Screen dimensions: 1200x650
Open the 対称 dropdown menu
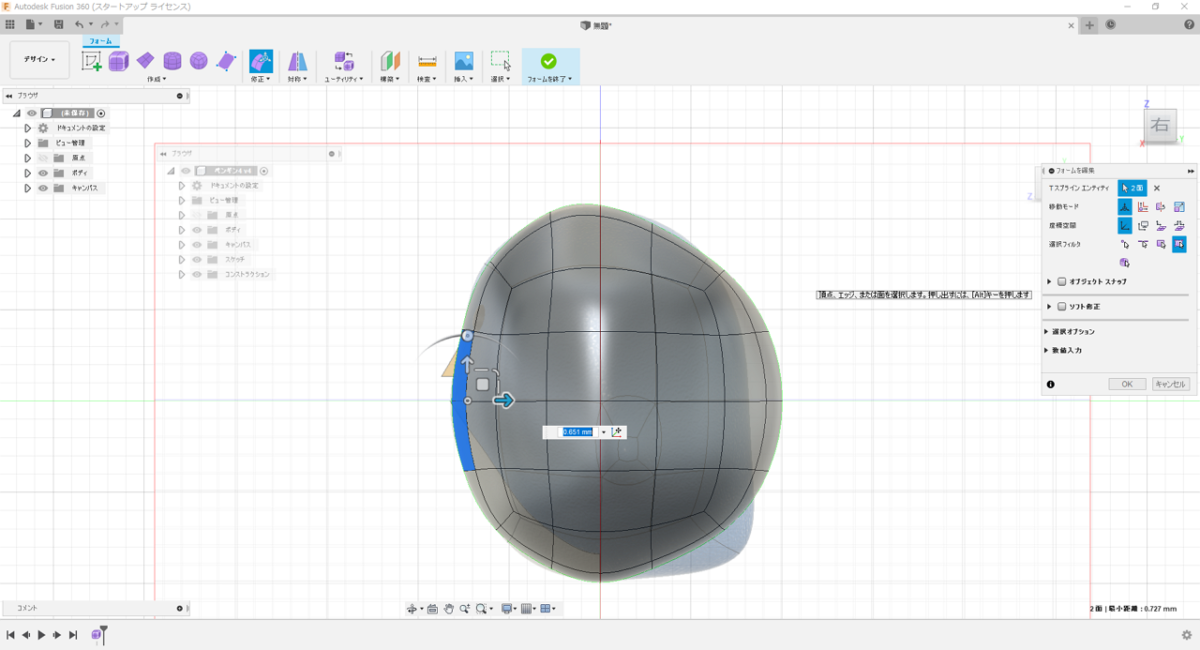(298, 79)
